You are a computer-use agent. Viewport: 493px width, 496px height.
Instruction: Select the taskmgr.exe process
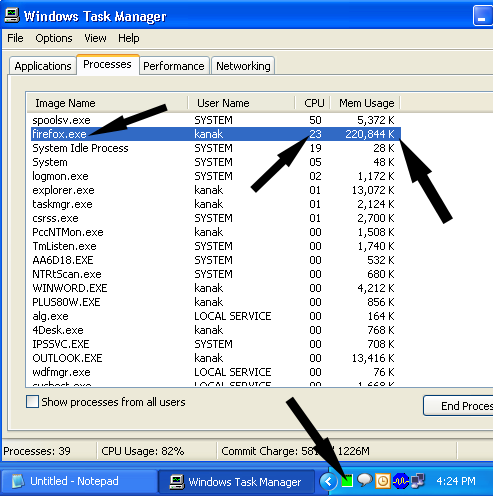pyautogui.click(x=216, y=204)
